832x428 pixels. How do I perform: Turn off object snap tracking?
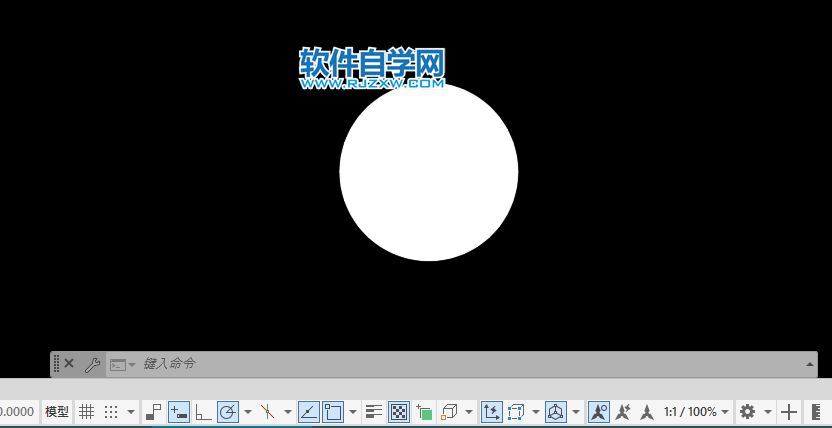coord(308,412)
